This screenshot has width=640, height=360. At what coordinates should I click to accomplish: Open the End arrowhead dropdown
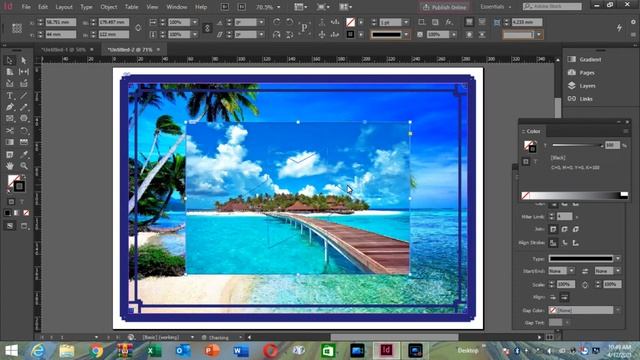point(618,271)
